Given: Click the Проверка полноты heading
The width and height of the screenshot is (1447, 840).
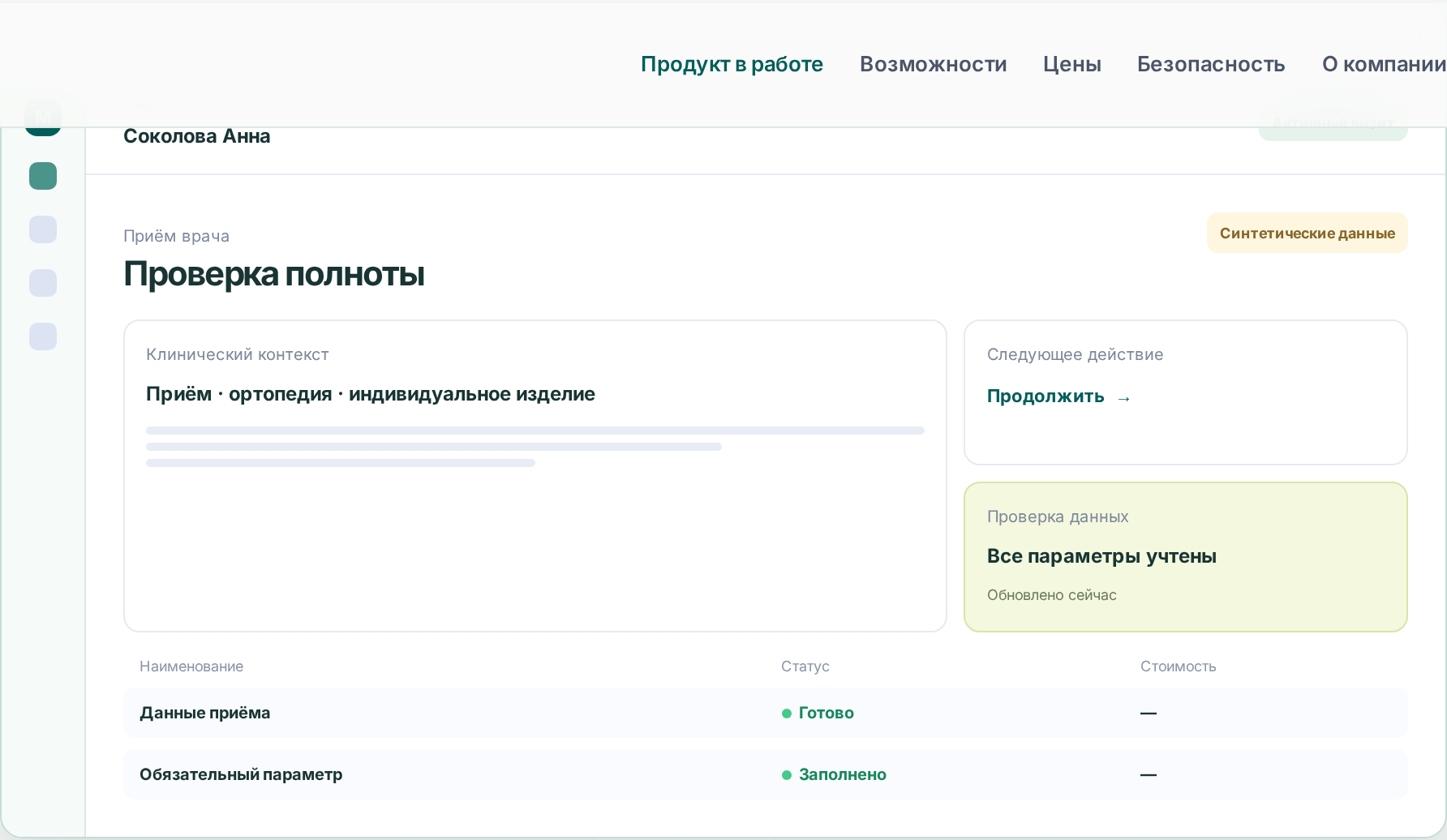Looking at the screenshot, I should pos(273,274).
